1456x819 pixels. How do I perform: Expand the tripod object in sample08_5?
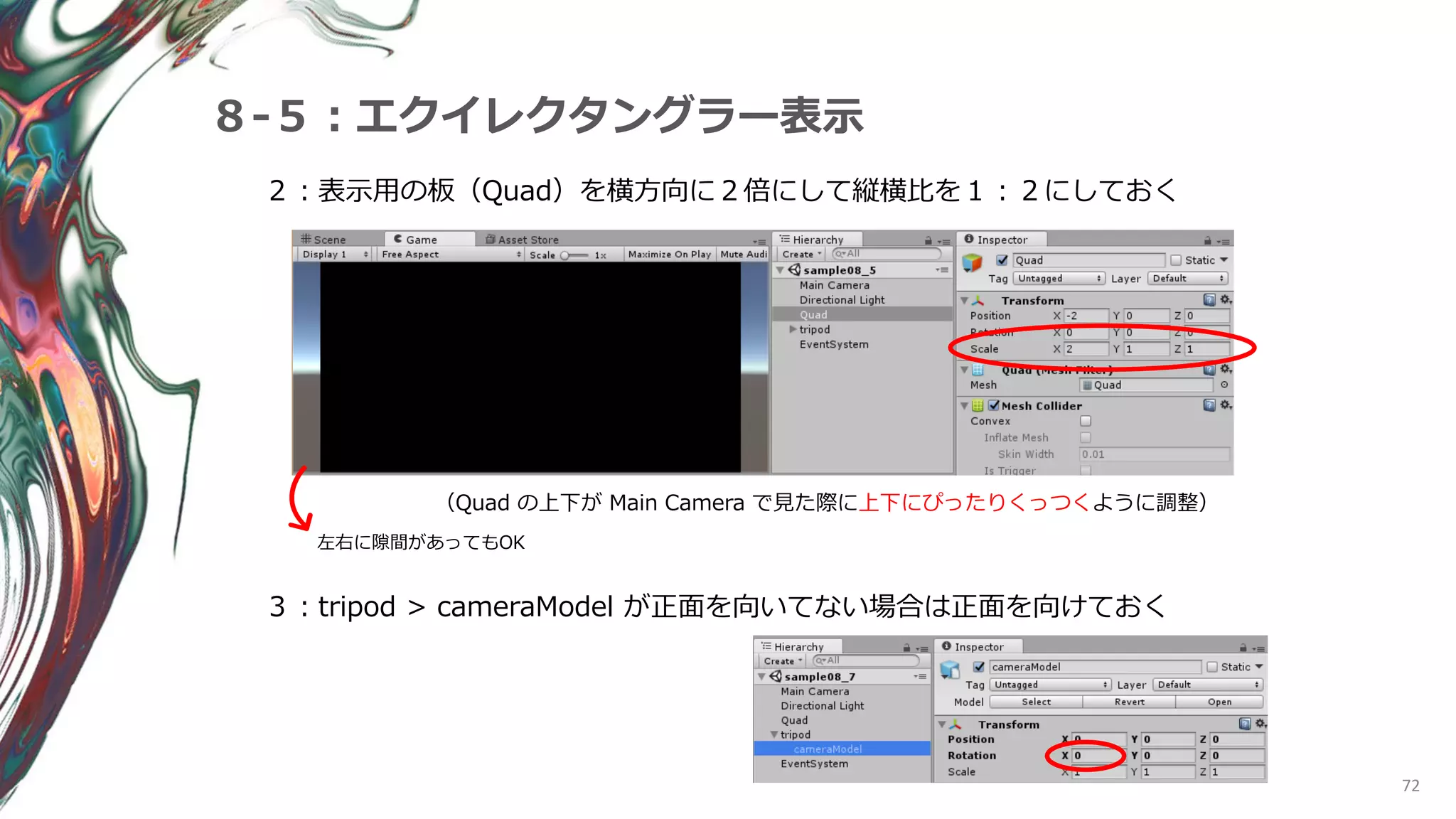[x=793, y=329]
